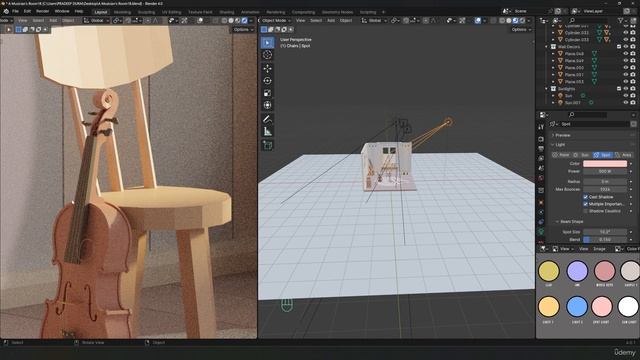
Task: Select the Move tool
Action: (267, 68)
